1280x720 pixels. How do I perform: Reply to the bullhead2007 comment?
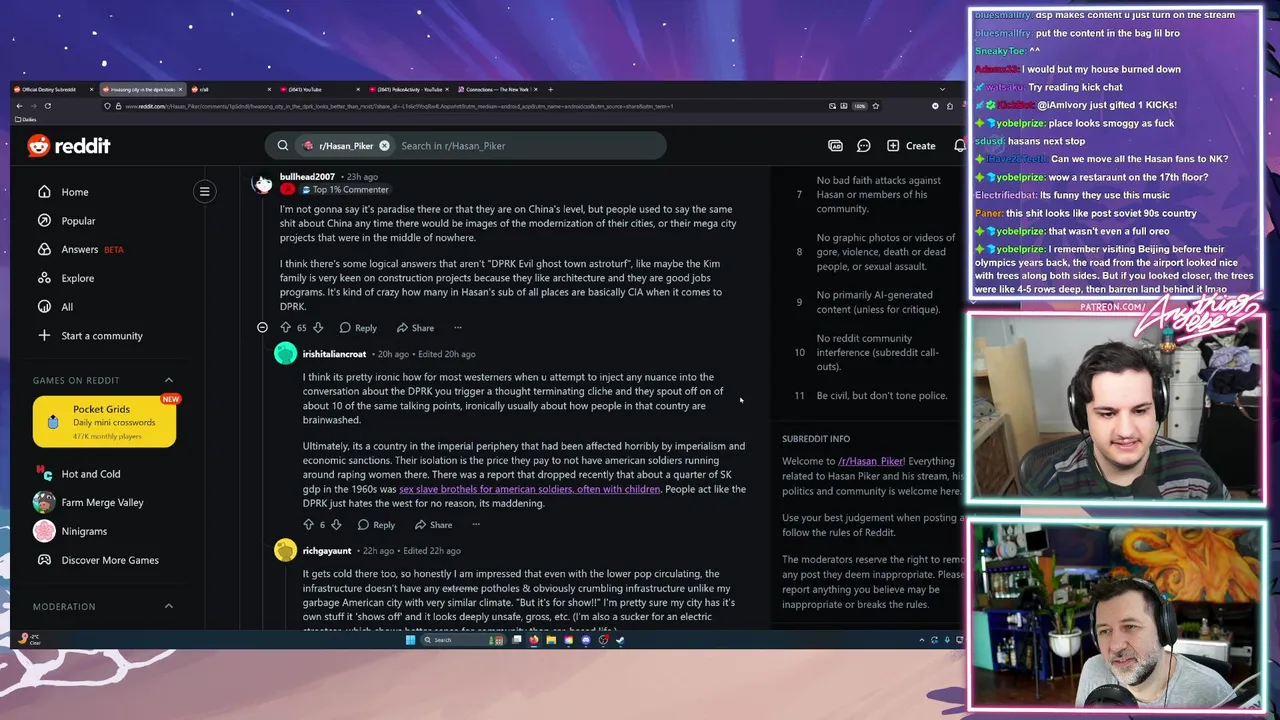click(x=358, y=328)
